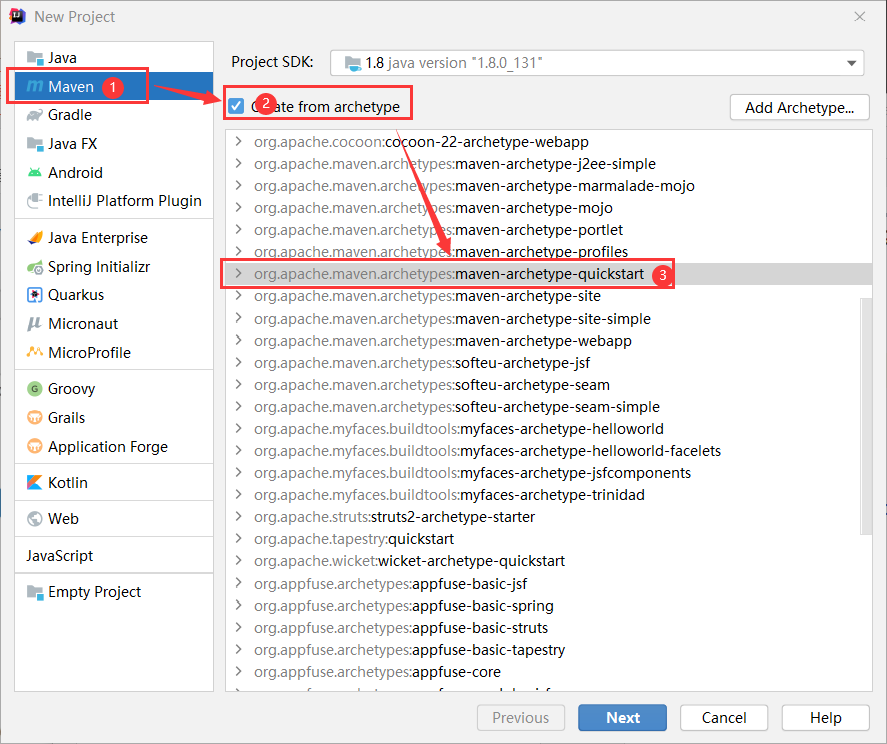Click the Maven 'm' icon

click(35, 86)
